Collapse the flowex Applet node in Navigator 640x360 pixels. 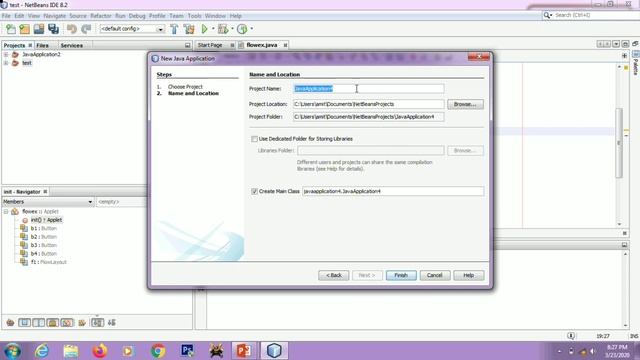[6, 211]
